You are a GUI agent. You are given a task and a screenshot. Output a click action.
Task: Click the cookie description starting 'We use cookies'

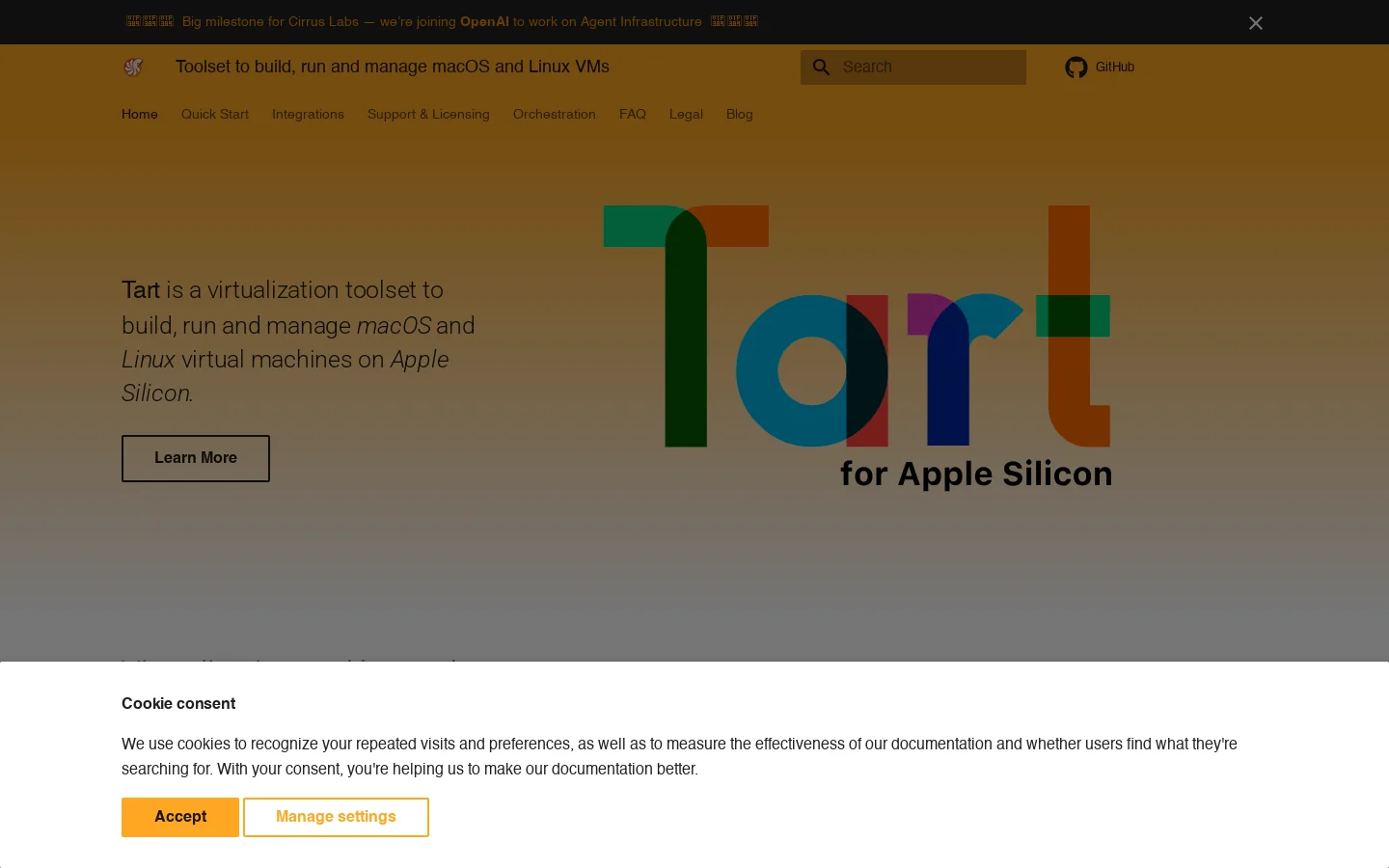679,756
